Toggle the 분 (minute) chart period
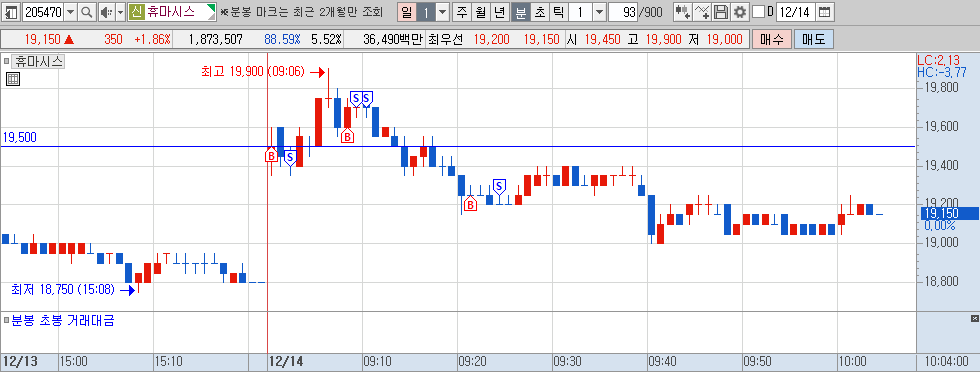 tap(520, 12)
